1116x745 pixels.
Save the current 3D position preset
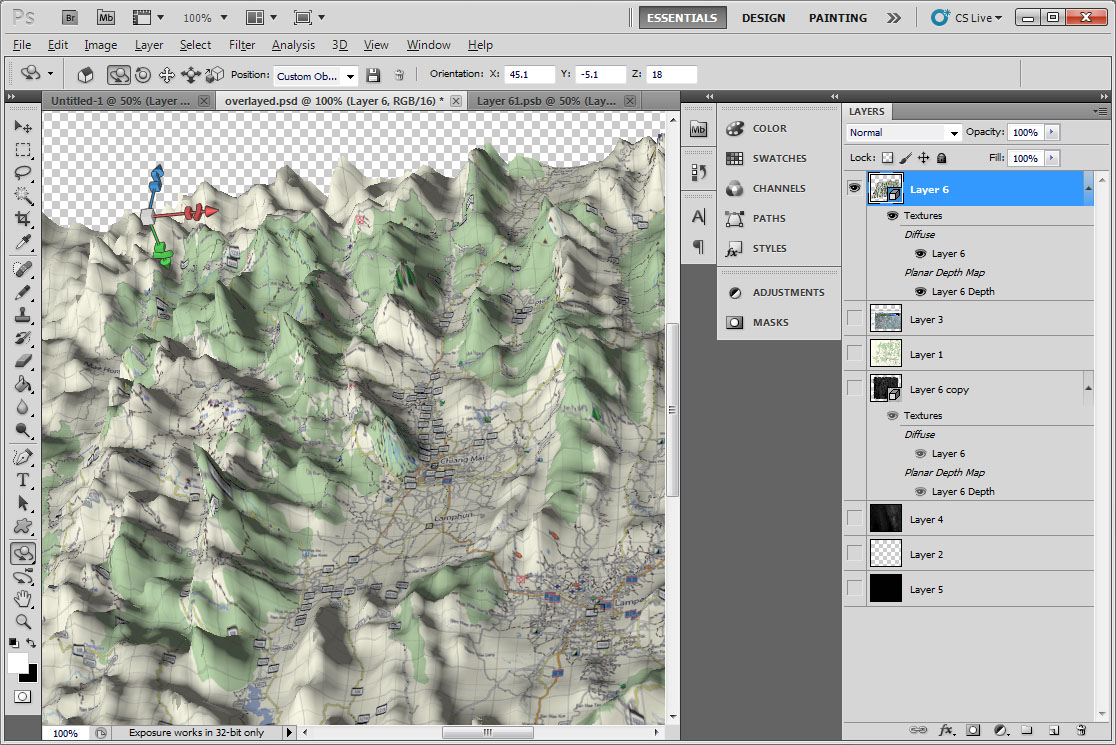[x=373, y=75]
